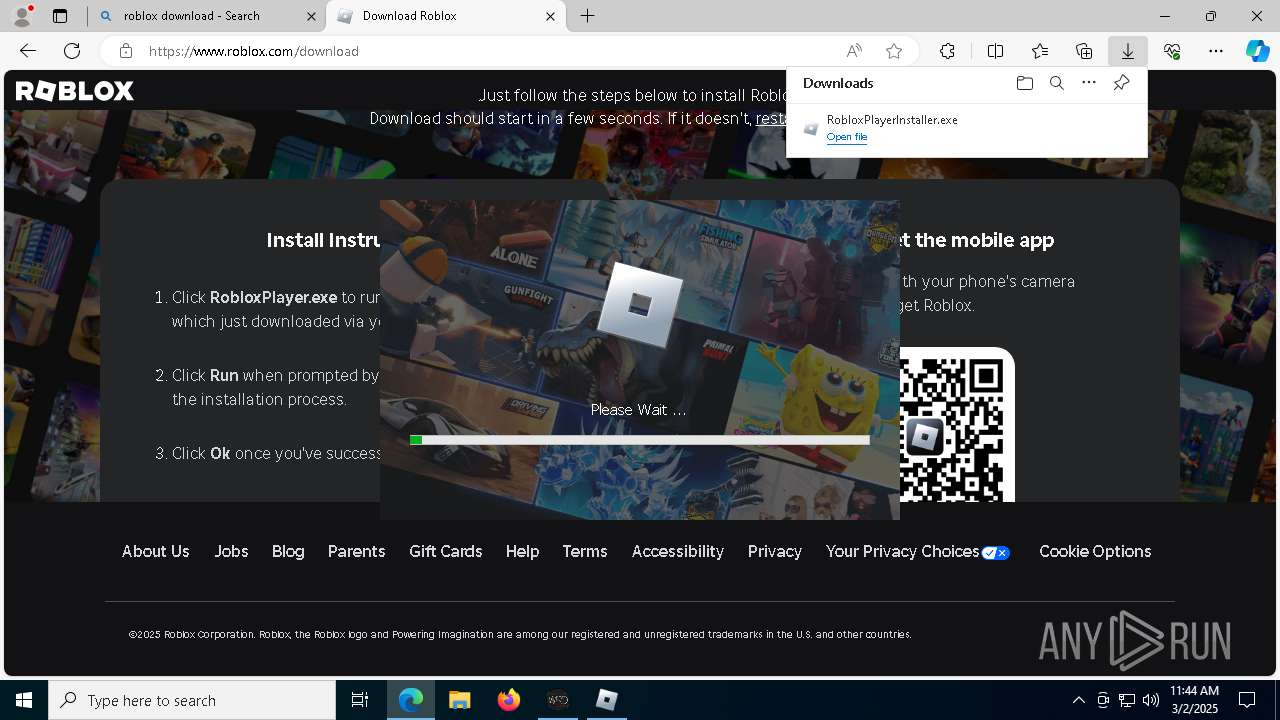The height and width of the screenshot is (720, 1280).
Task: Open the Parents footer link
Action: tap(356, 552)
